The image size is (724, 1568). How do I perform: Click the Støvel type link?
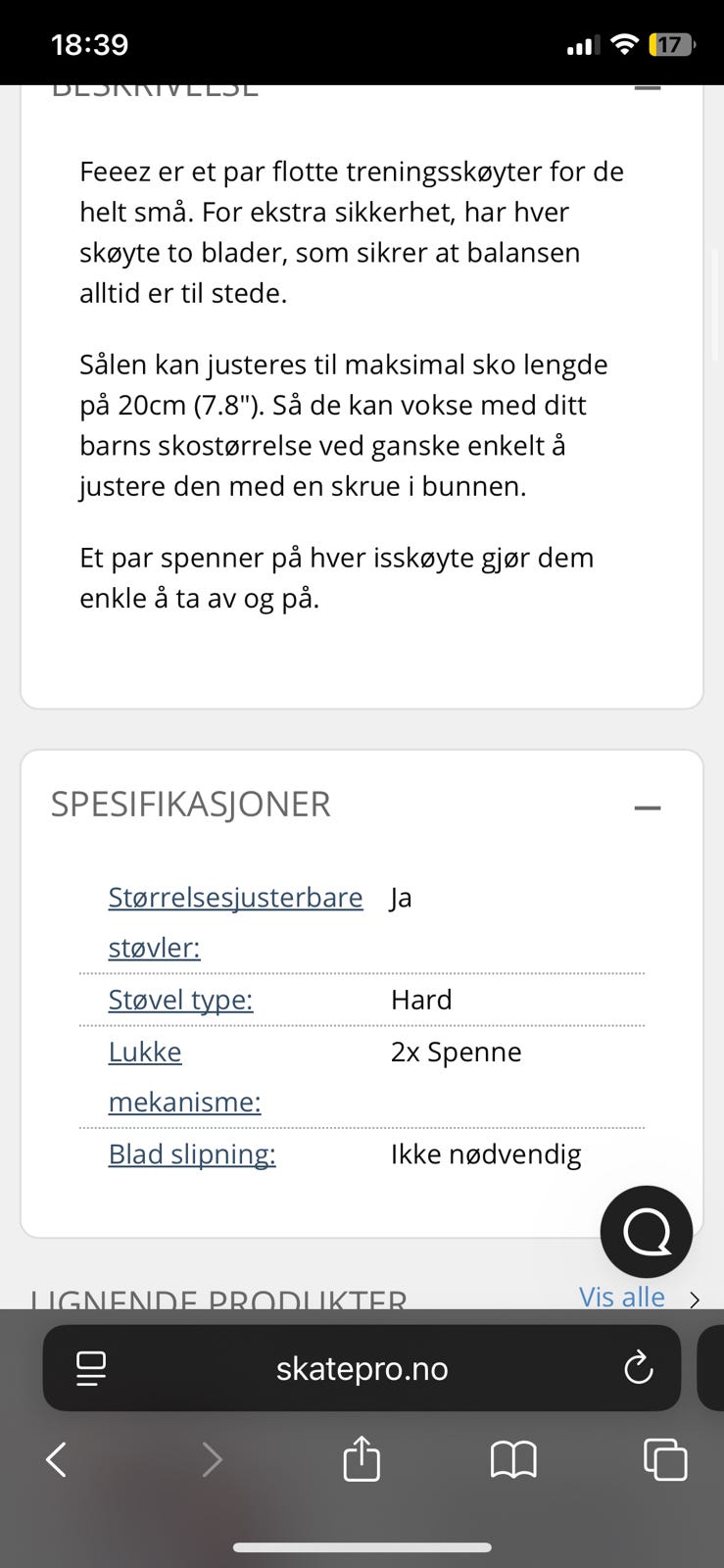tap(180, 1000)
